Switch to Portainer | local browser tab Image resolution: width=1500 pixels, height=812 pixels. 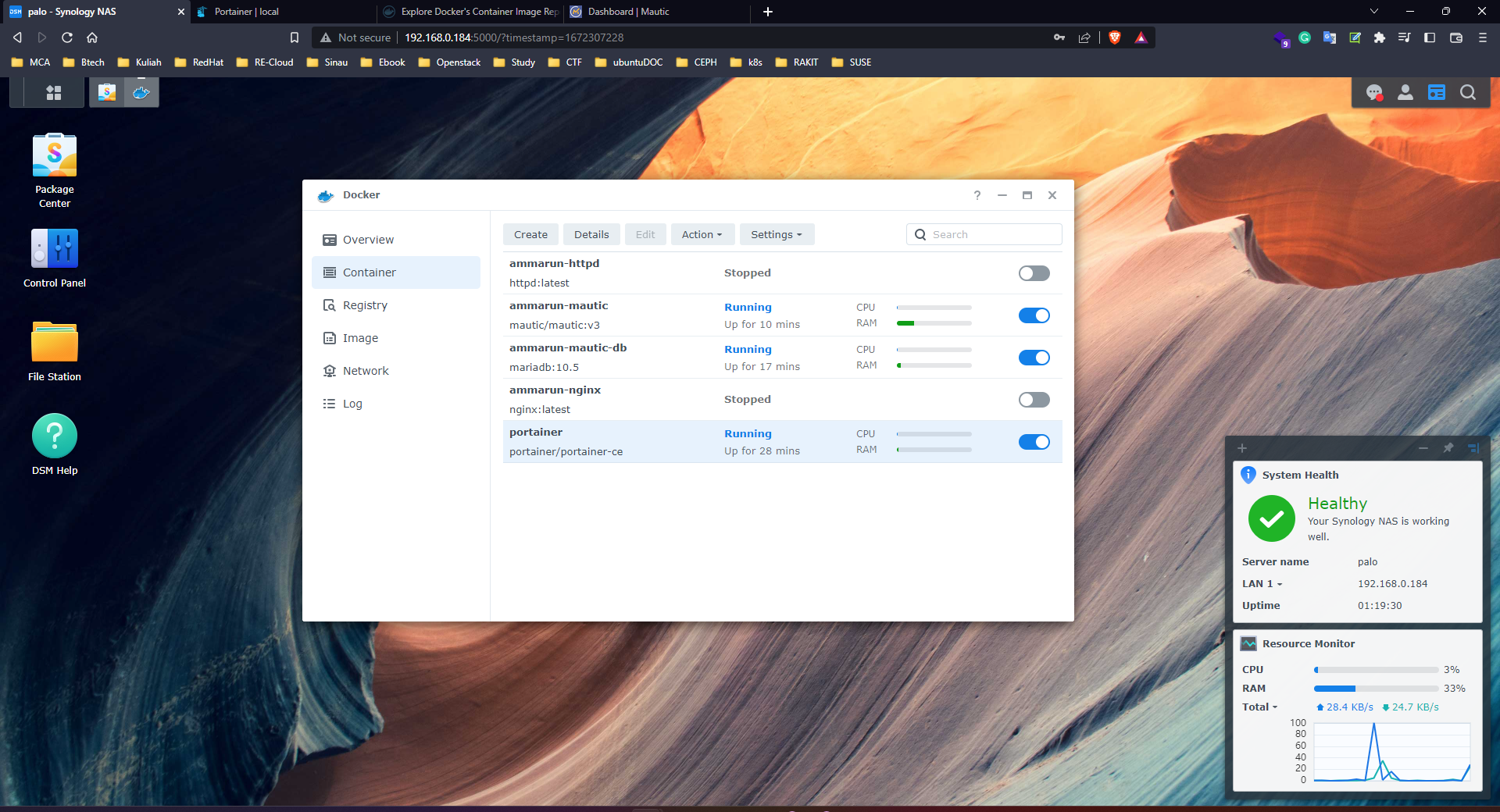[283, 12]
